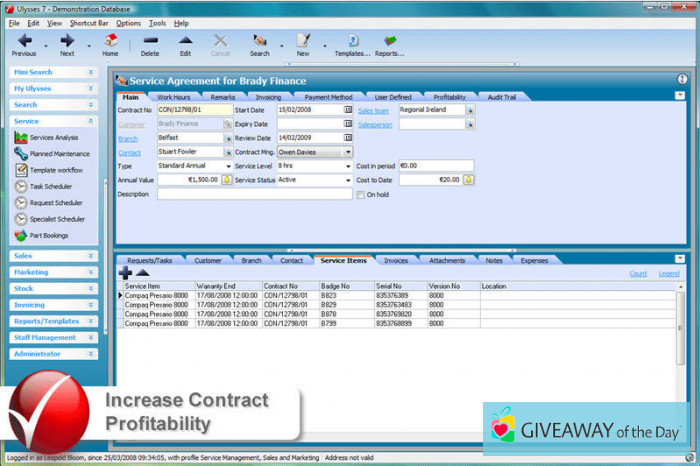Open Services Analysis in sidebar

coord(53,137)
